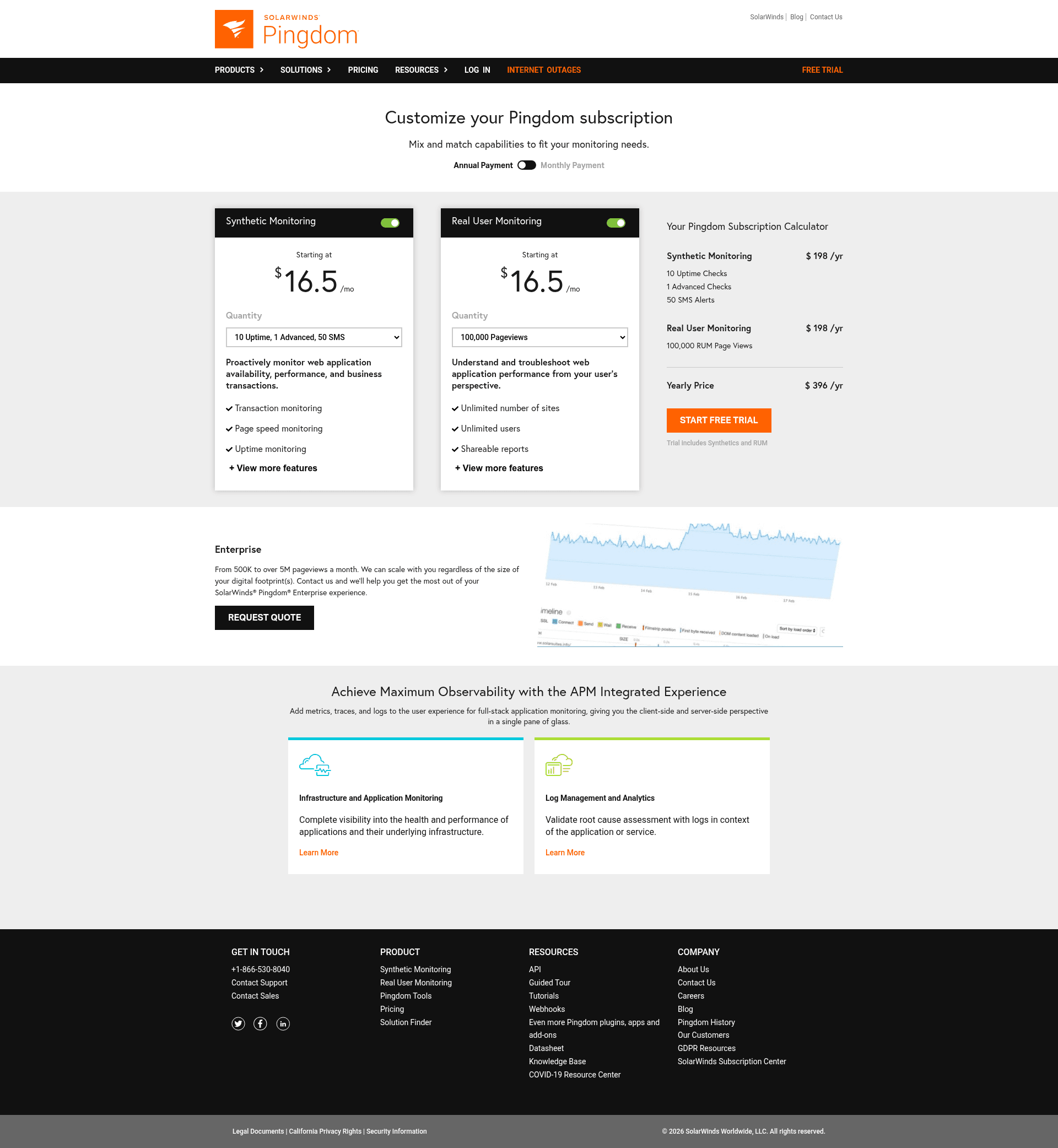Open the Guided Tour link
This screenshot has width=1058, height=1148.
(x=549, y=983)
